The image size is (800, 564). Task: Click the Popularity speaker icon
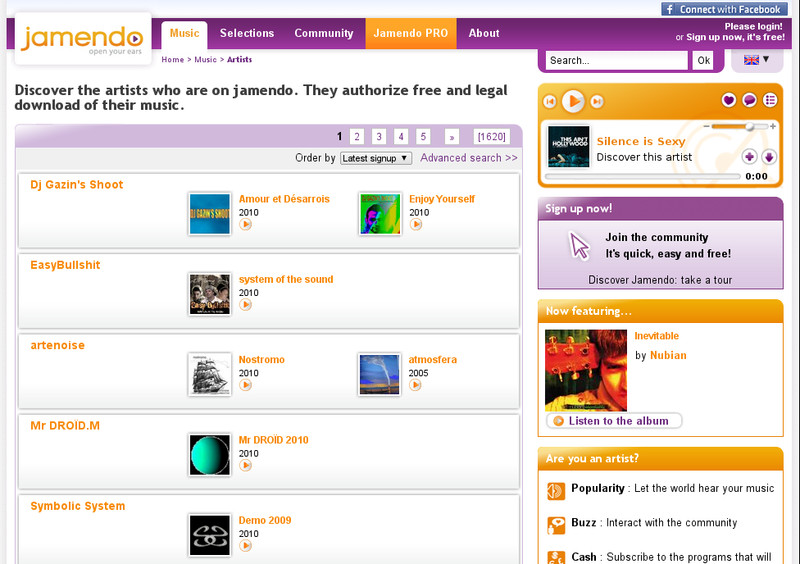click(x=556, y=491)
